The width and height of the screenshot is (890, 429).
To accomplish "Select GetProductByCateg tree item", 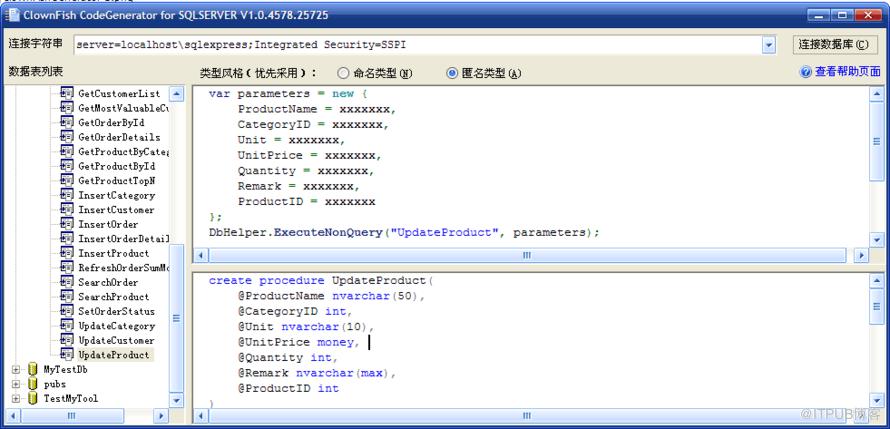I will (123, 152).
